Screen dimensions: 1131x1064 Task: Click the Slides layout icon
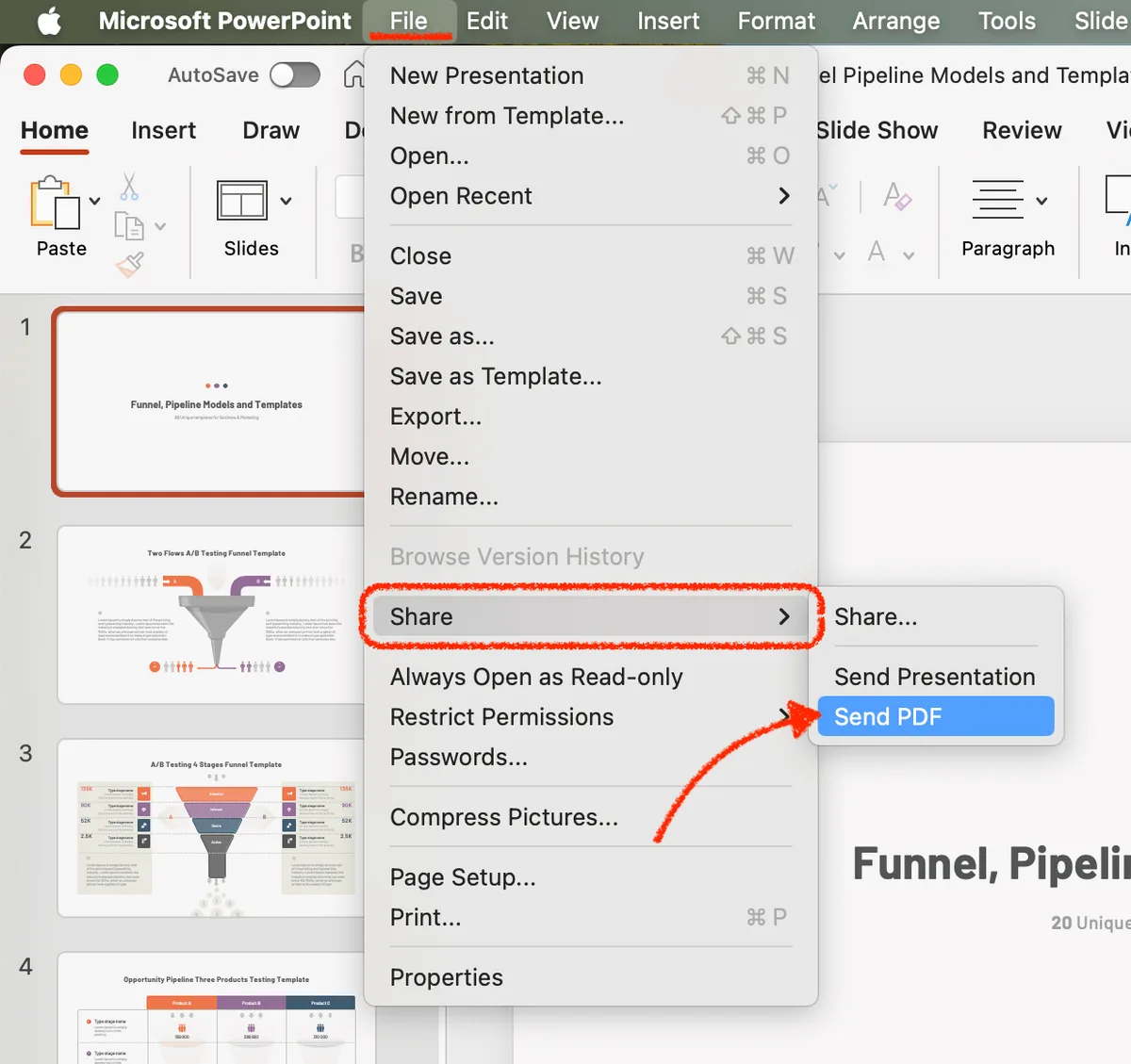(x=242, y=201)
